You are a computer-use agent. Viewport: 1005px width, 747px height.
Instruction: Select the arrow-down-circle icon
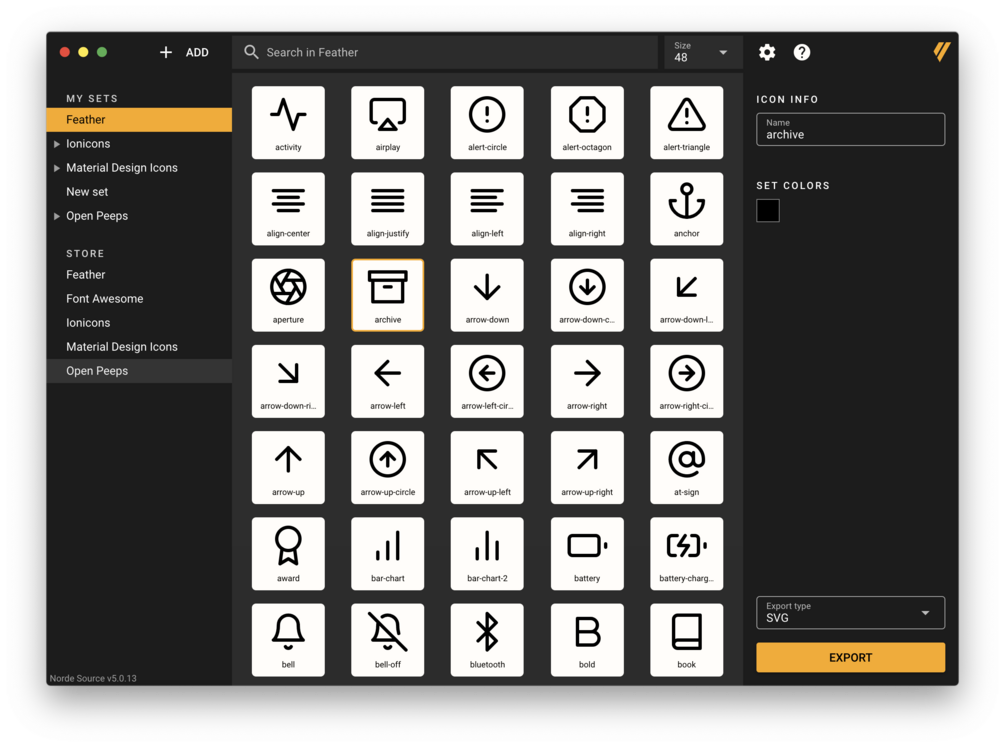[x=587, y=295]
